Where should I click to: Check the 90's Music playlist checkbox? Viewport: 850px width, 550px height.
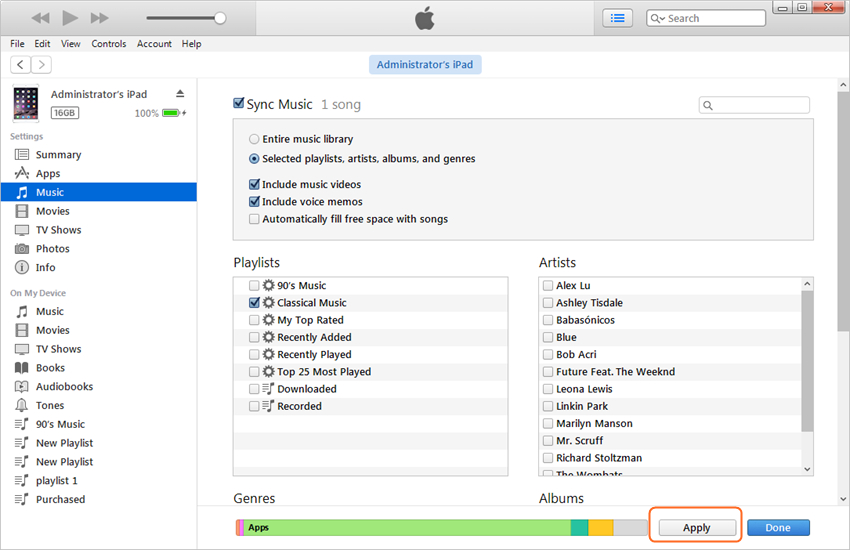coord(254,286)
